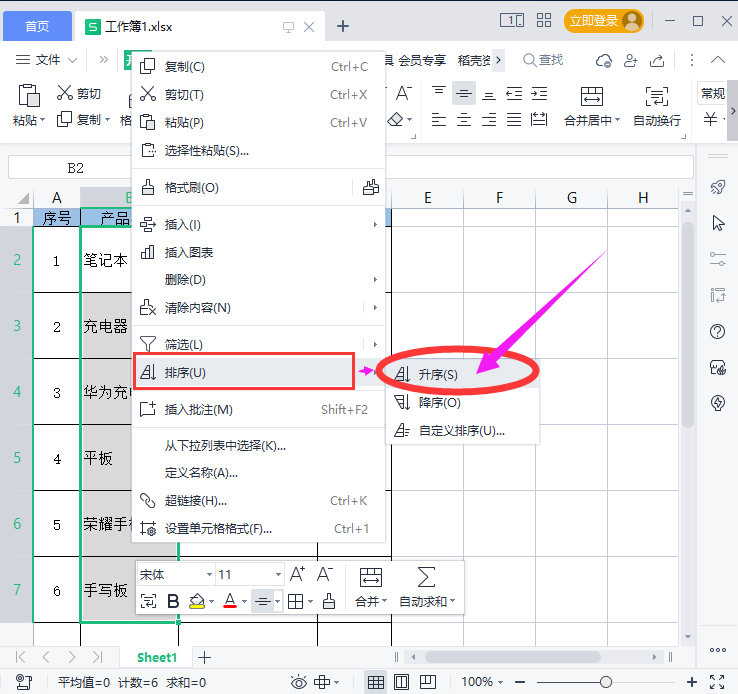The image size is (738, 694).
Task: Toggle reading crosshair mode in status bar
Action: pyautogui.click(x=322, y=682)
